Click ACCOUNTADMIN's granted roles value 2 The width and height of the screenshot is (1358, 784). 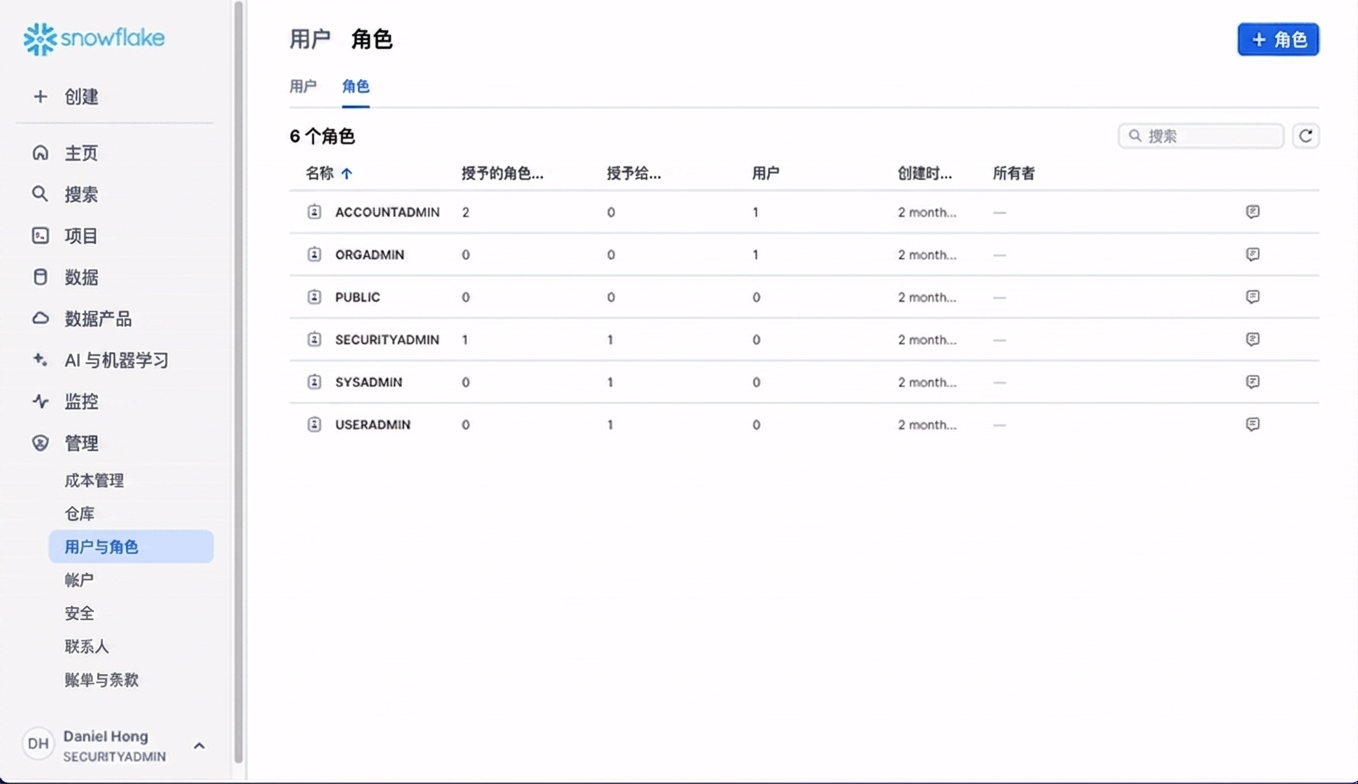click(x=466, y=212)
